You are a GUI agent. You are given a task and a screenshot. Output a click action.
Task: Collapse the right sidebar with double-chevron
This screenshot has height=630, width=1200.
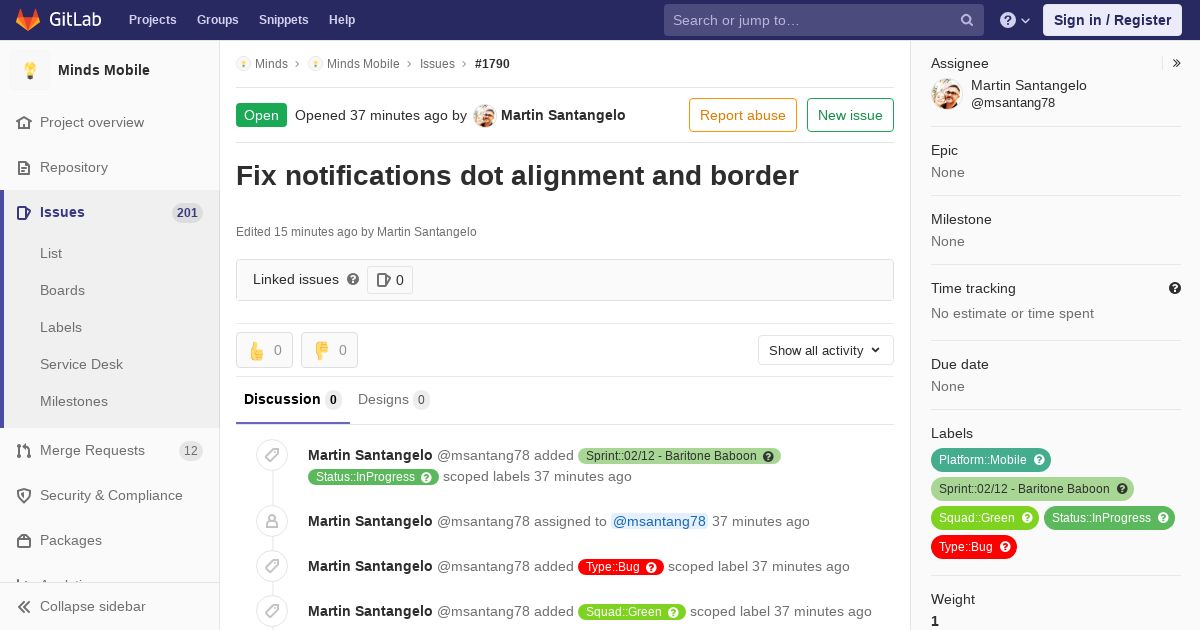1177,63
